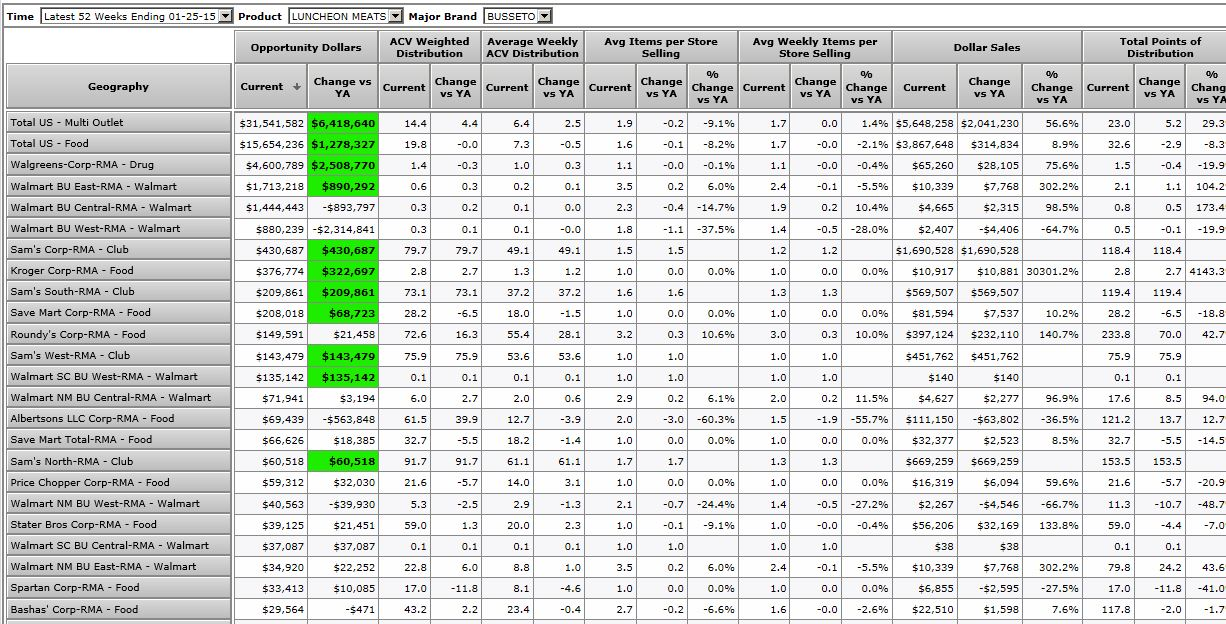The height and width of the screenshot is (624, 1226).
Task: Select the Dollar Sales column group header
Action: tap(986, 47)
